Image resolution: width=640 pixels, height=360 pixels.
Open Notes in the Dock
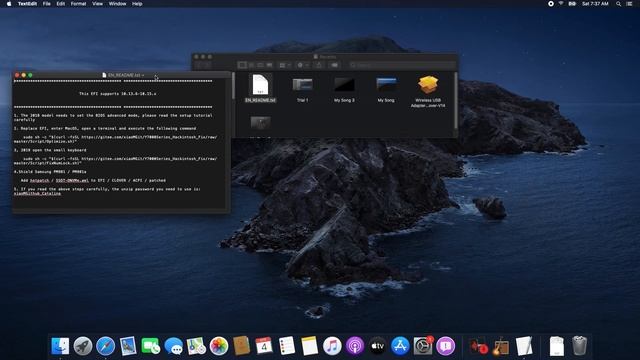pos(309,346)
